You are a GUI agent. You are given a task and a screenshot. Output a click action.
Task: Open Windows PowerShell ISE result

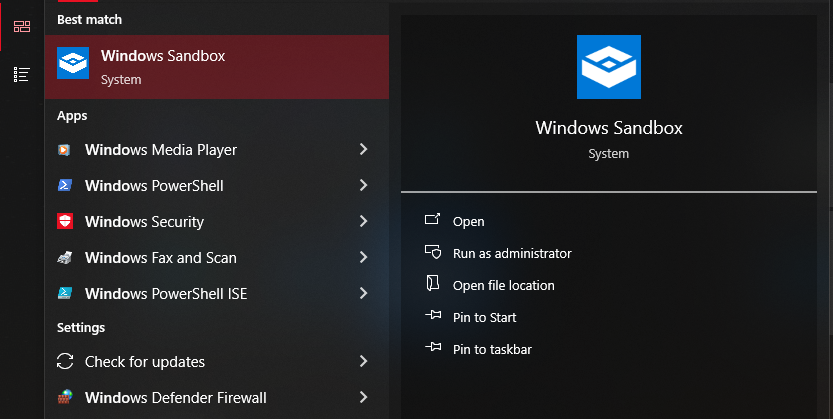(x=217, y=293)
